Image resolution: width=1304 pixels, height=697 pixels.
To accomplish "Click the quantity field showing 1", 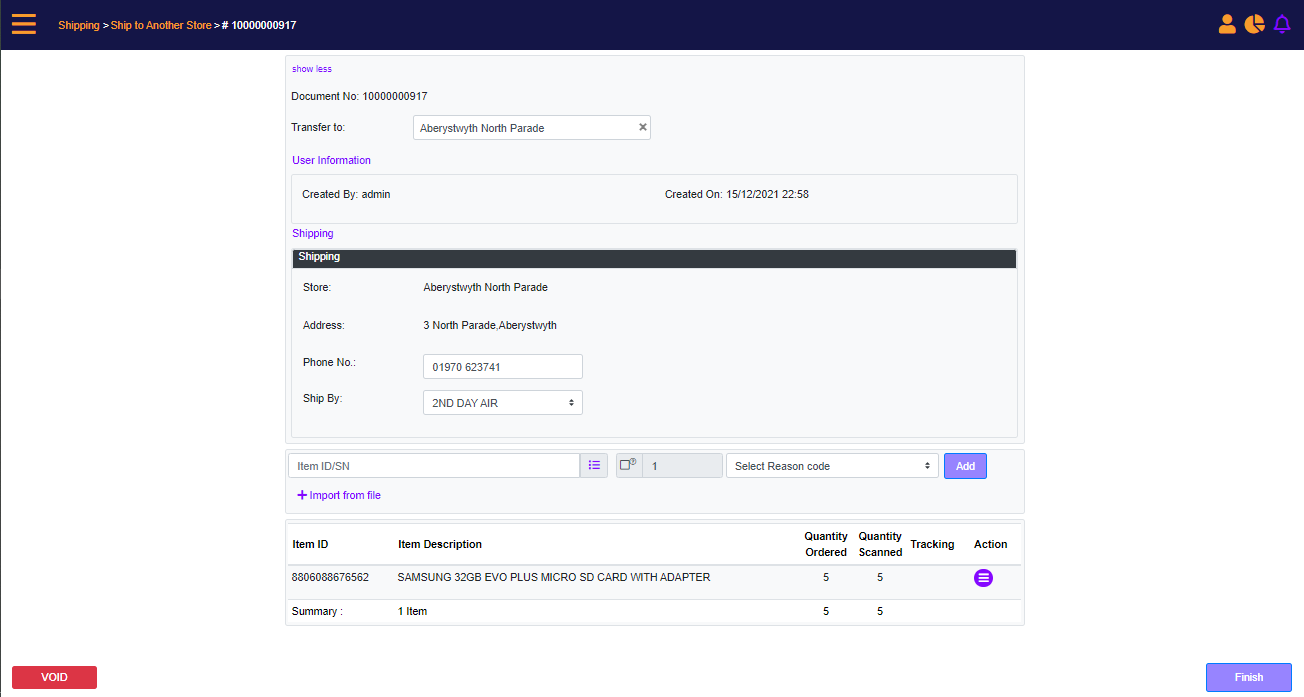I will point(682,466).
